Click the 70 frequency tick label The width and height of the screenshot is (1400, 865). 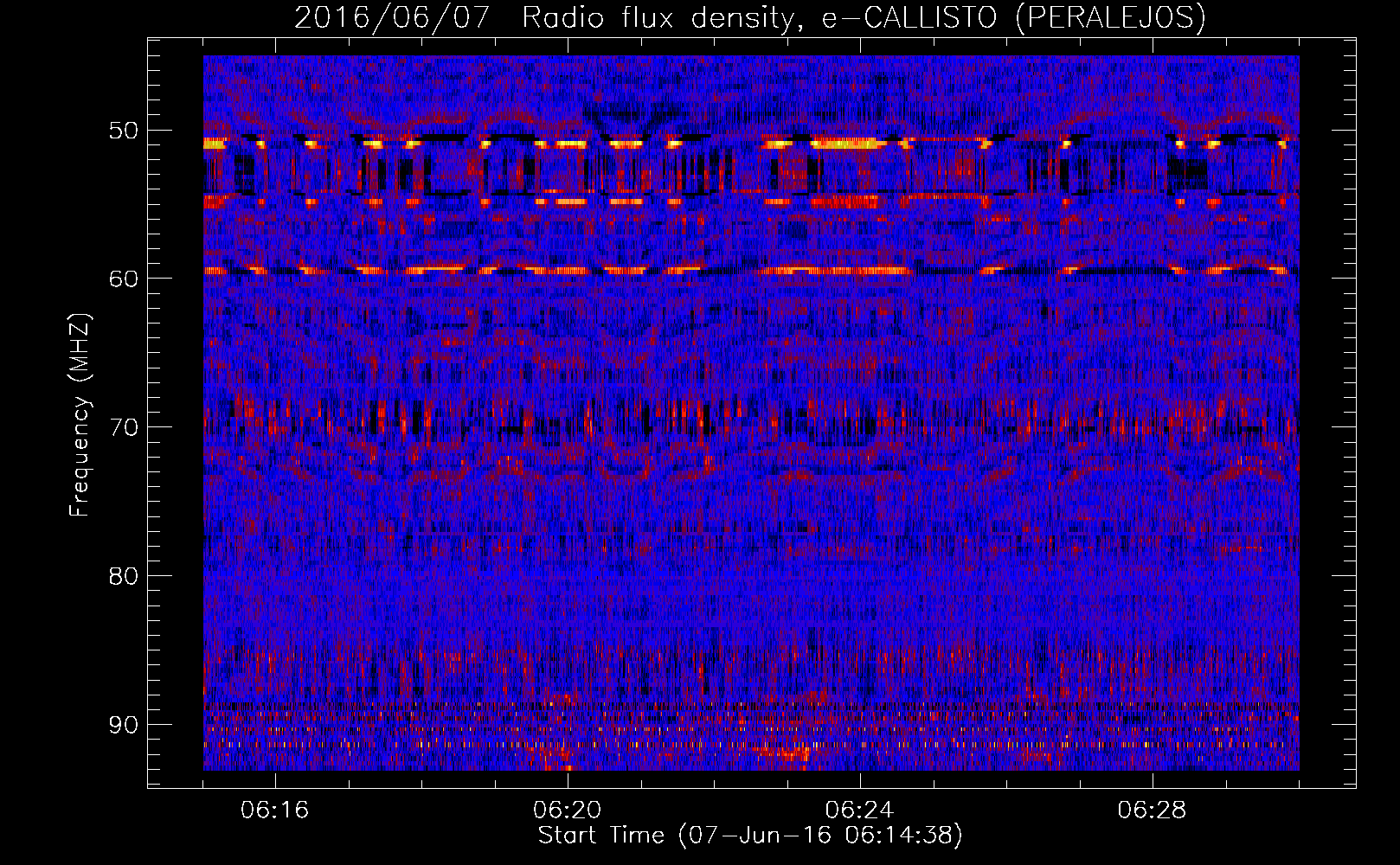(123, 427)
